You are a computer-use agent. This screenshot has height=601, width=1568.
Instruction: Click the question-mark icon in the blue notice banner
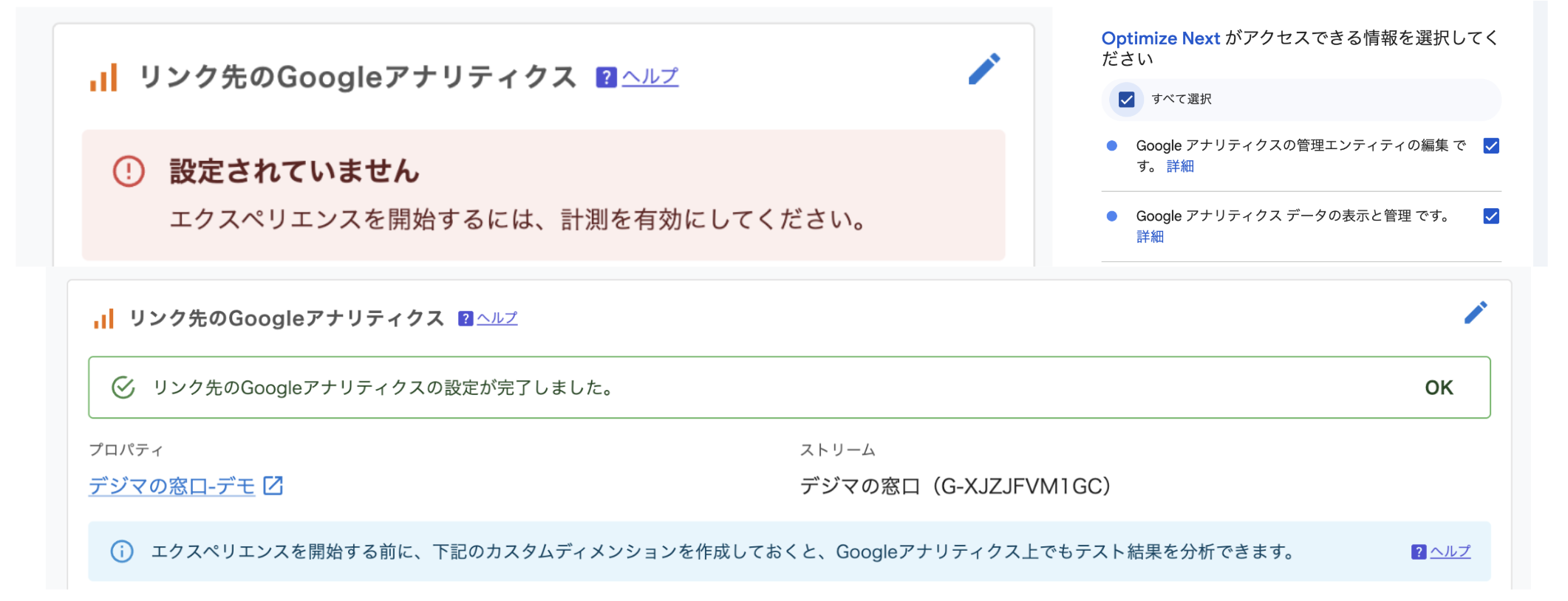[x=1418, y=552]
